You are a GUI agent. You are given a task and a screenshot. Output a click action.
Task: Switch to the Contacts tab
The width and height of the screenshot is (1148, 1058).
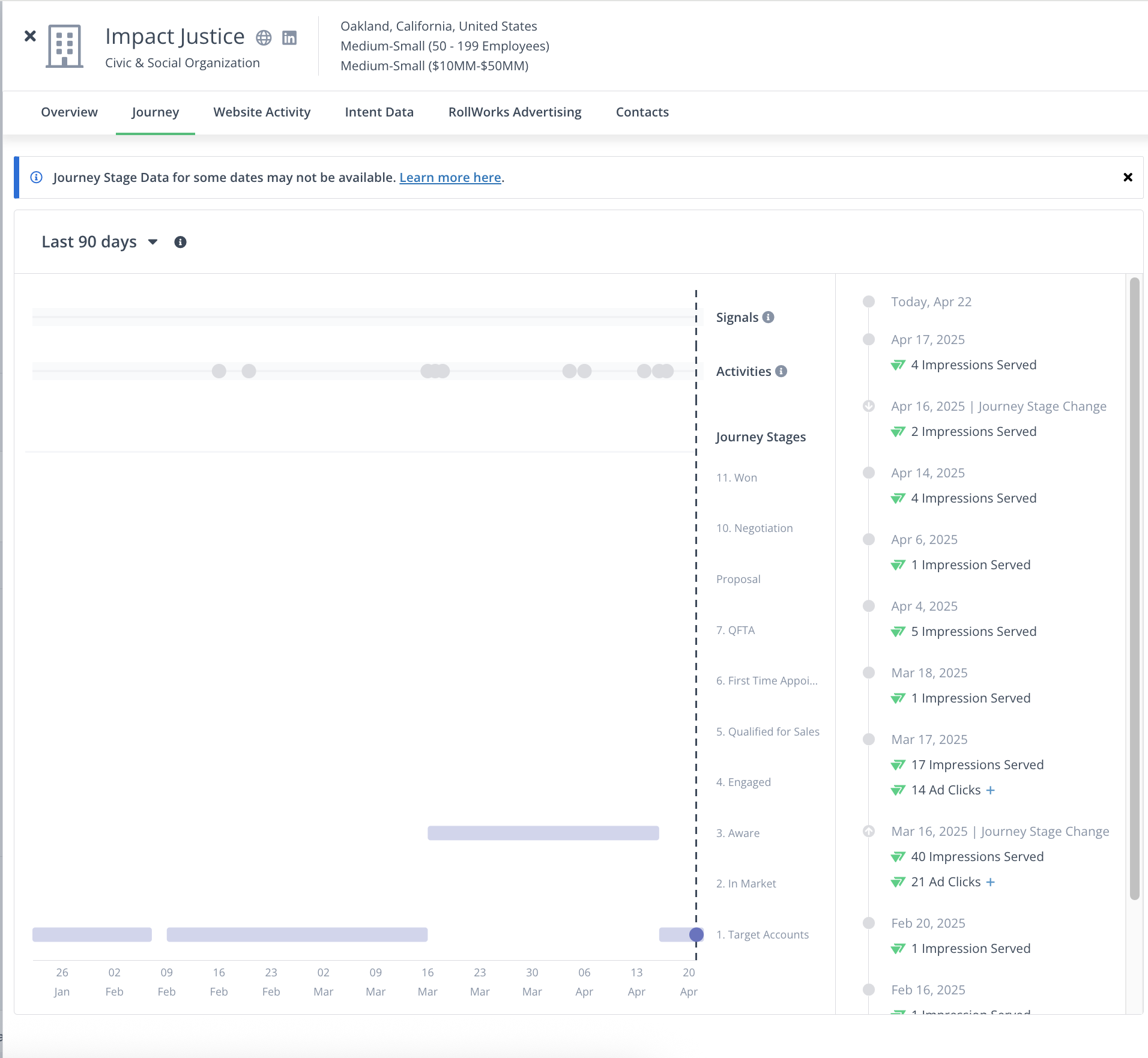click(642, 112)
